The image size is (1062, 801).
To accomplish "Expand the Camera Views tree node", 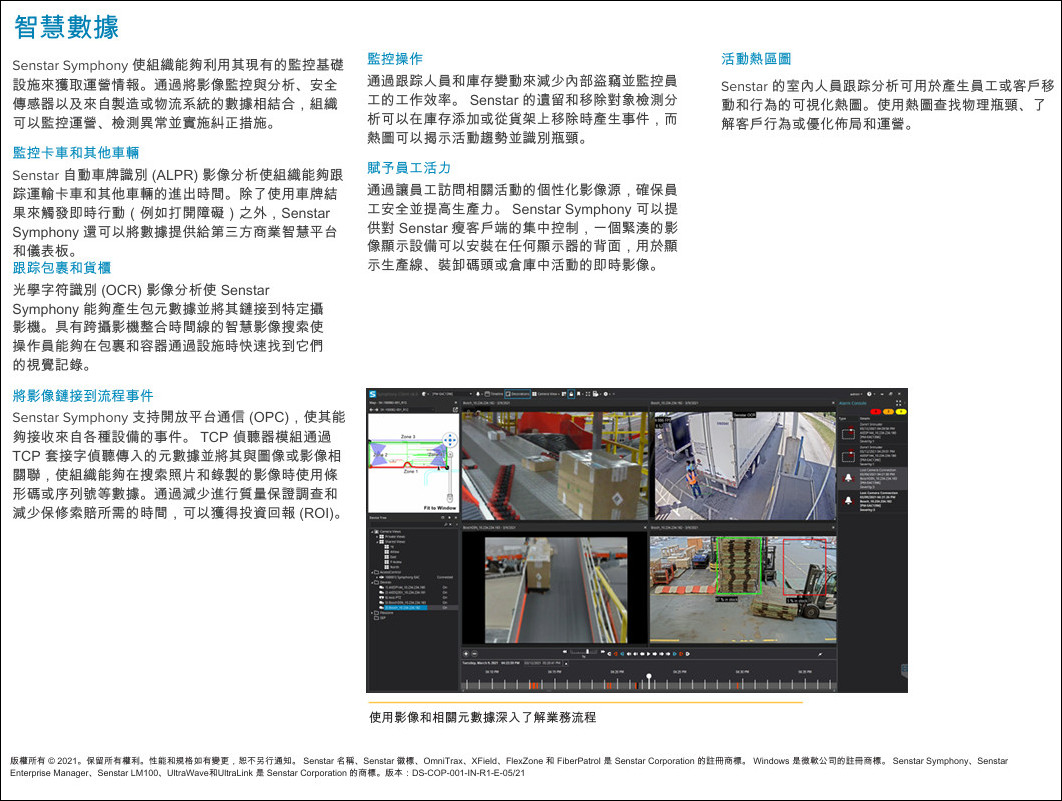I will pos(374,531).
